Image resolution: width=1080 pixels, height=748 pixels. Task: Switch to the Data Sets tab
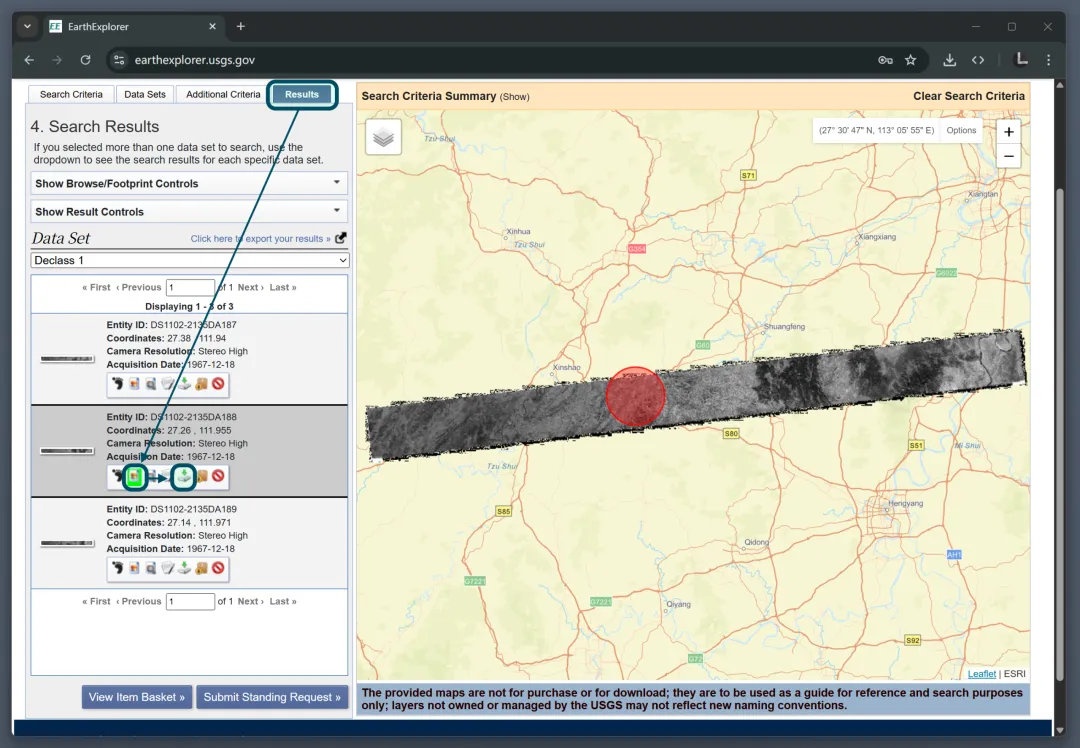point(145,94)
